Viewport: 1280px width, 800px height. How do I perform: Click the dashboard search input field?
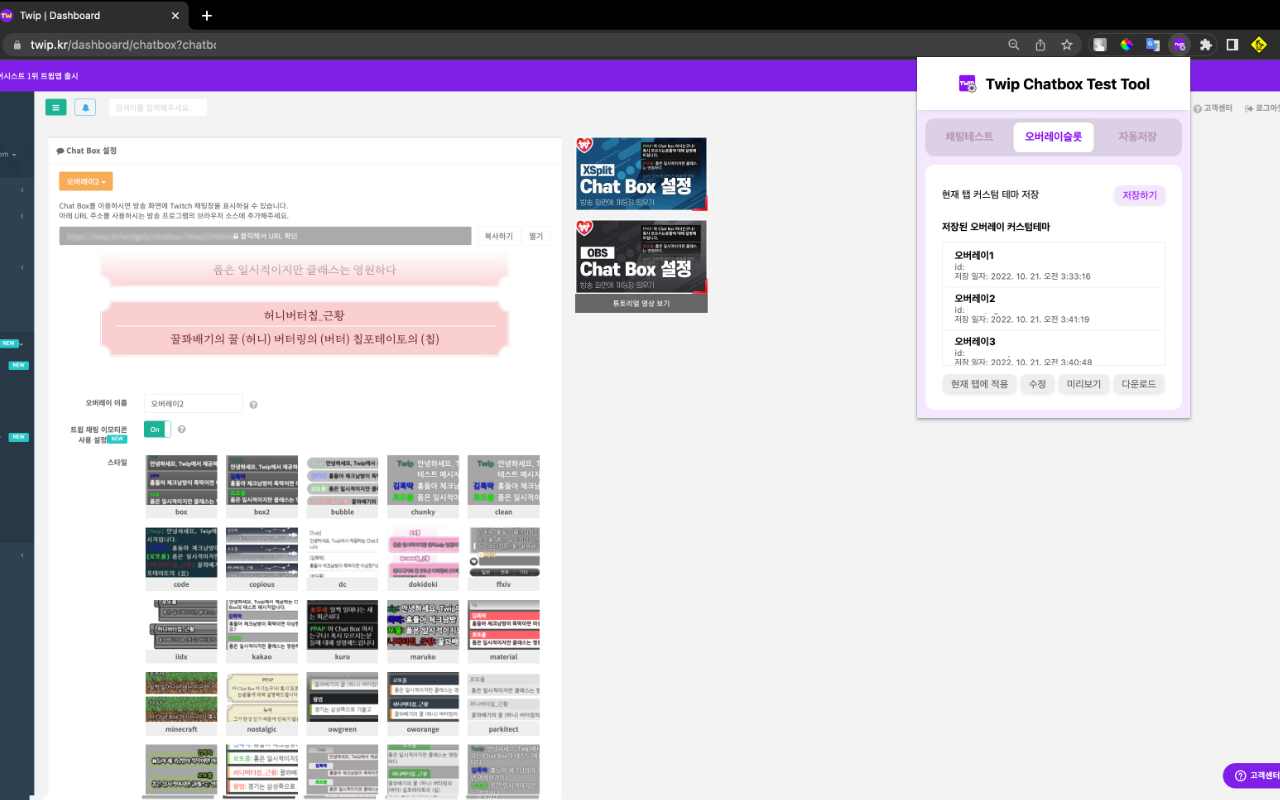tap(158, 107)
